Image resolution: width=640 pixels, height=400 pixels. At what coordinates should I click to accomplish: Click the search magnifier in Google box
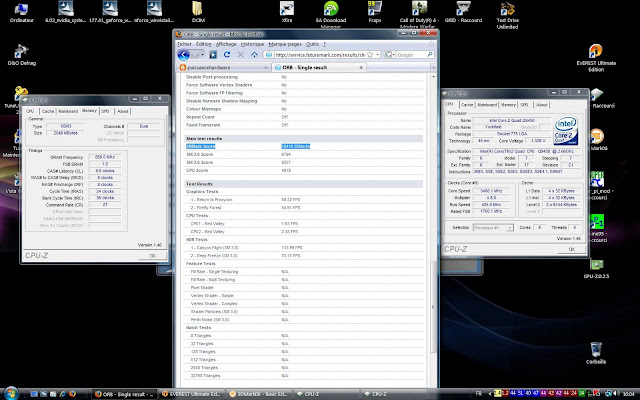coord(430,54)
